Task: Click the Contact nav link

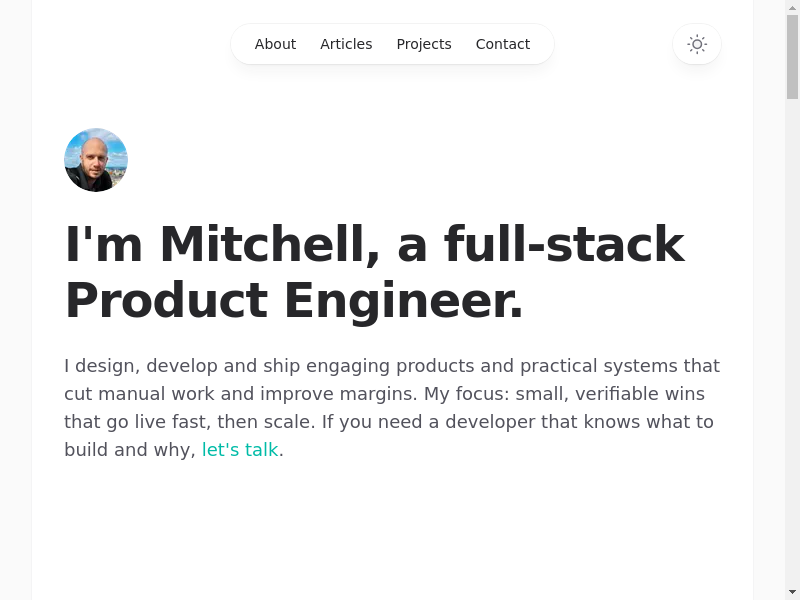Action: coord(503,44)
